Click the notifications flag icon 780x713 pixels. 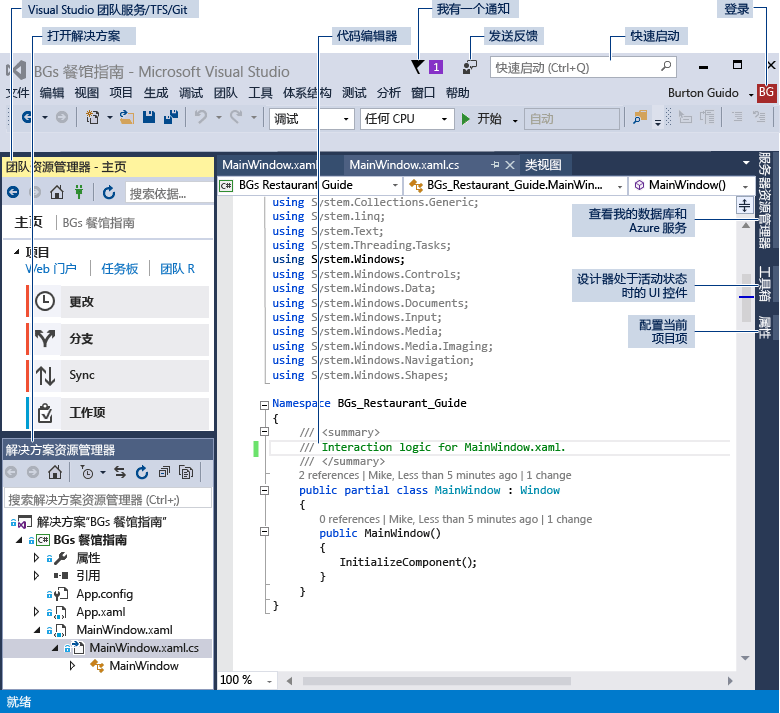[x=417, y=67]
